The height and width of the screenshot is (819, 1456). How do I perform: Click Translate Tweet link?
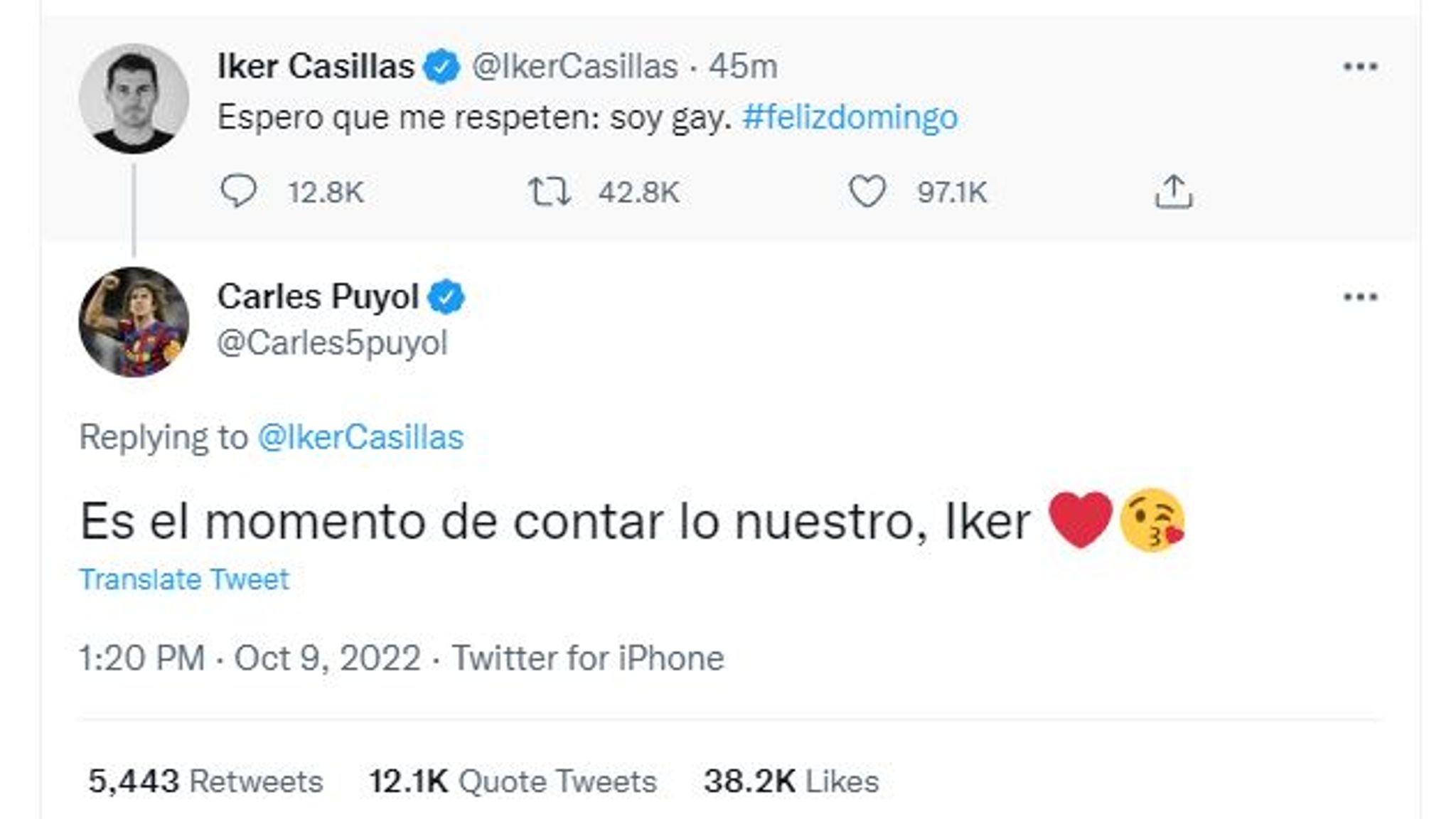(x=184, y=579)
